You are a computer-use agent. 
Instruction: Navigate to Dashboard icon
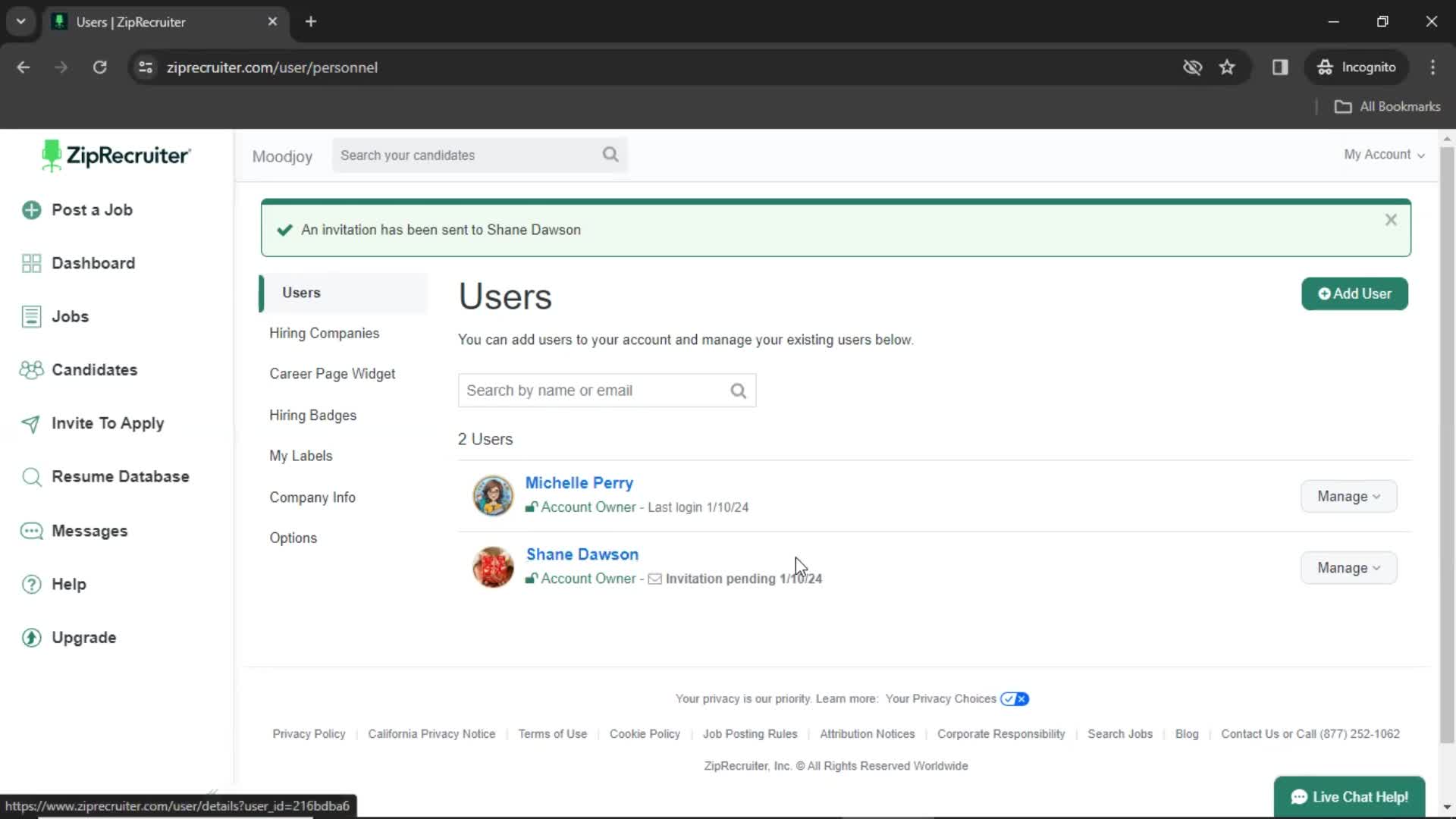pos(31,262)
